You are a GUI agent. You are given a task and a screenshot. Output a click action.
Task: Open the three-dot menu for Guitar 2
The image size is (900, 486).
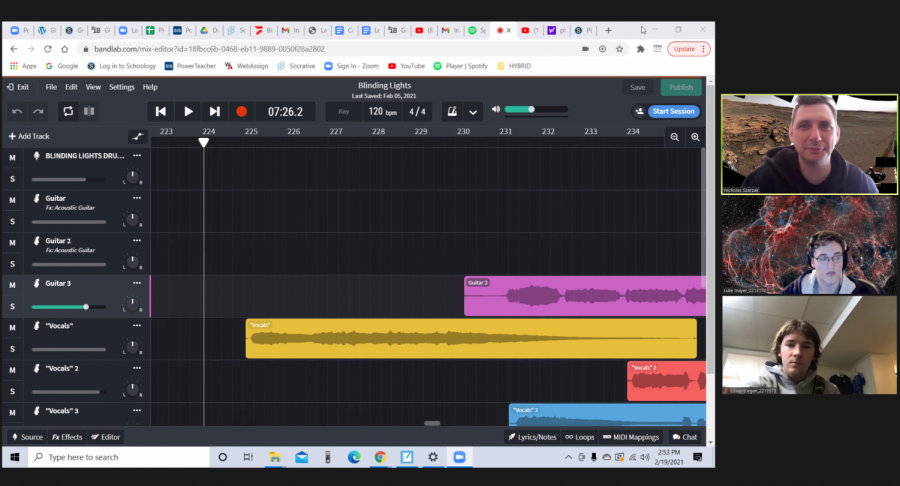[x=137, y=240]
